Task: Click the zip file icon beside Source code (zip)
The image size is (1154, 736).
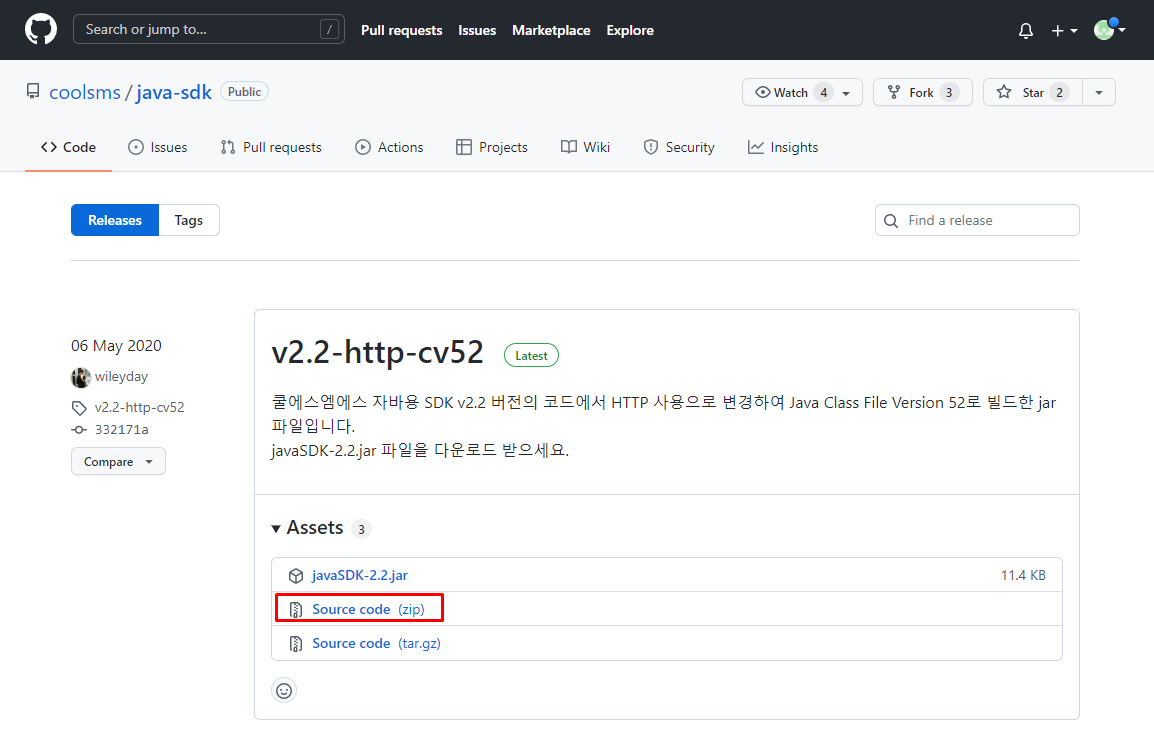Action: point(296,609)
